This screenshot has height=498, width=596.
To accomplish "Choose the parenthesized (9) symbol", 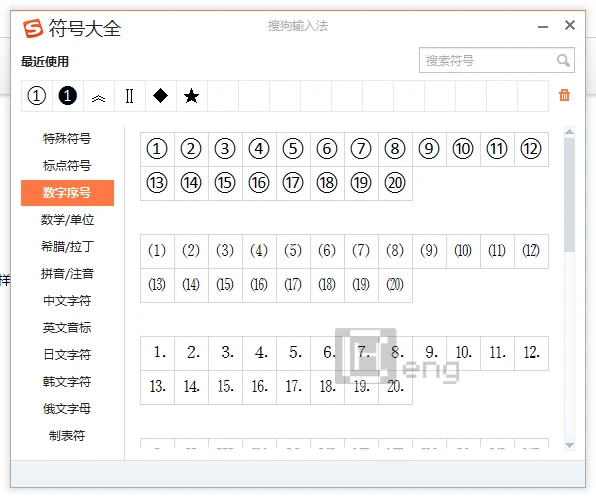I will click(429, 251).
